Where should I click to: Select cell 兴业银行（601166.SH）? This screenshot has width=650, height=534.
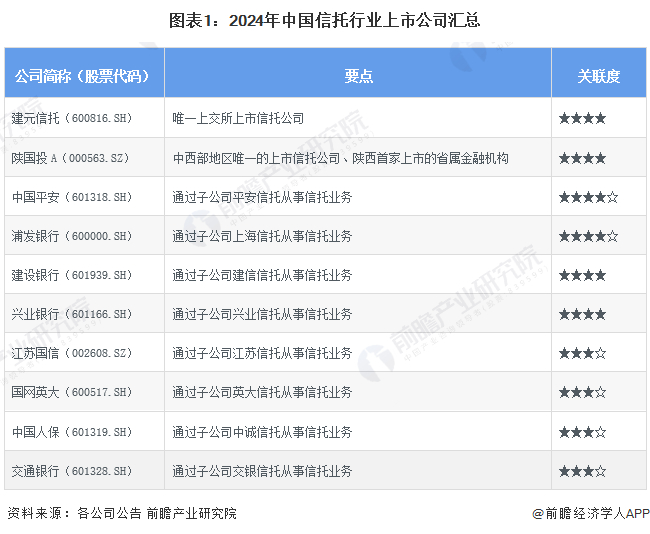click(x=85, y=313)
